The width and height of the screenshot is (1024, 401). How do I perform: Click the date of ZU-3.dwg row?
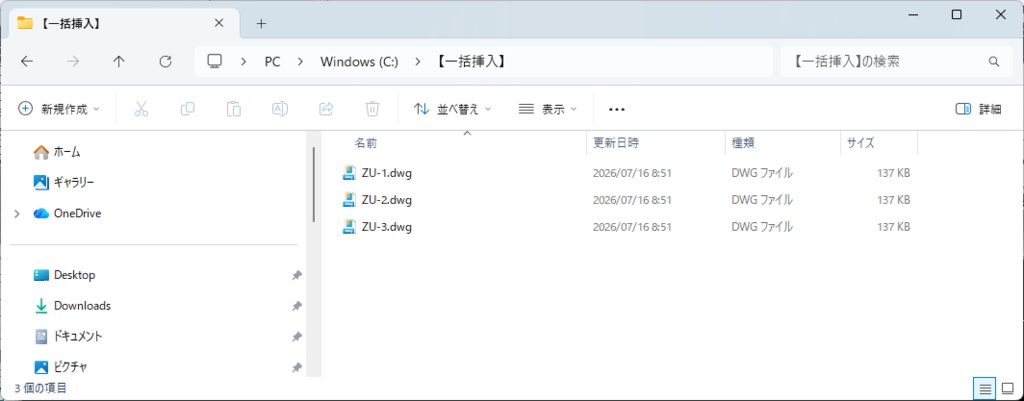(632, 227)
